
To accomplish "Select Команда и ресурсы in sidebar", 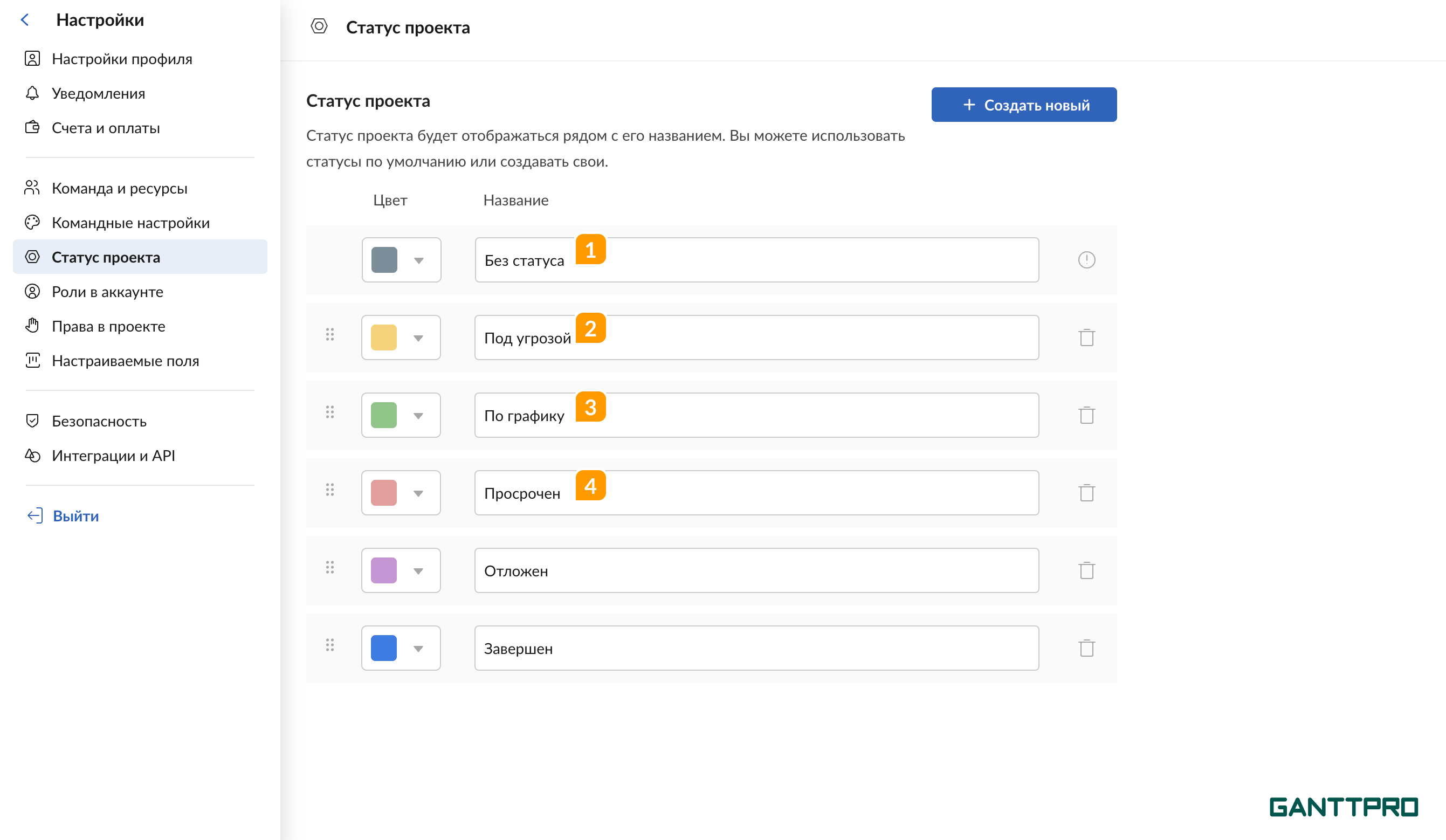I will pyautogui.click(x=119, y=188).
